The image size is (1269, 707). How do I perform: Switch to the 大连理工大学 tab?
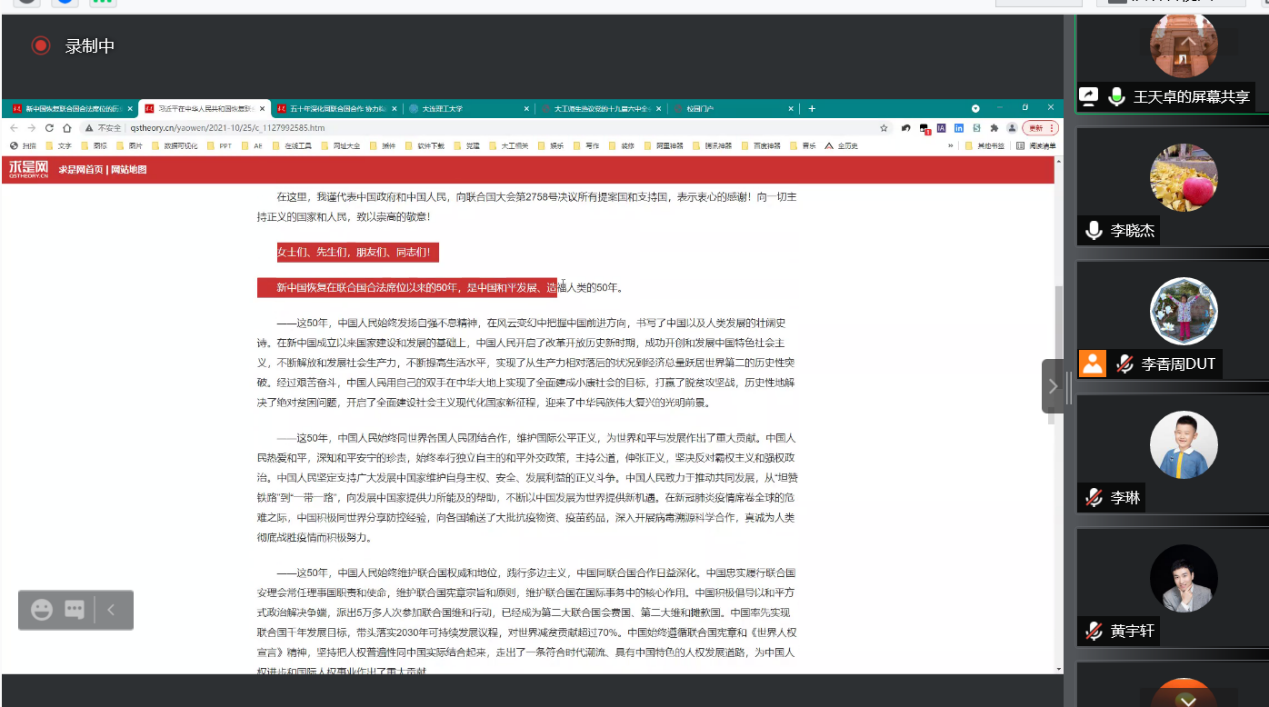click(x=469, y=108)
